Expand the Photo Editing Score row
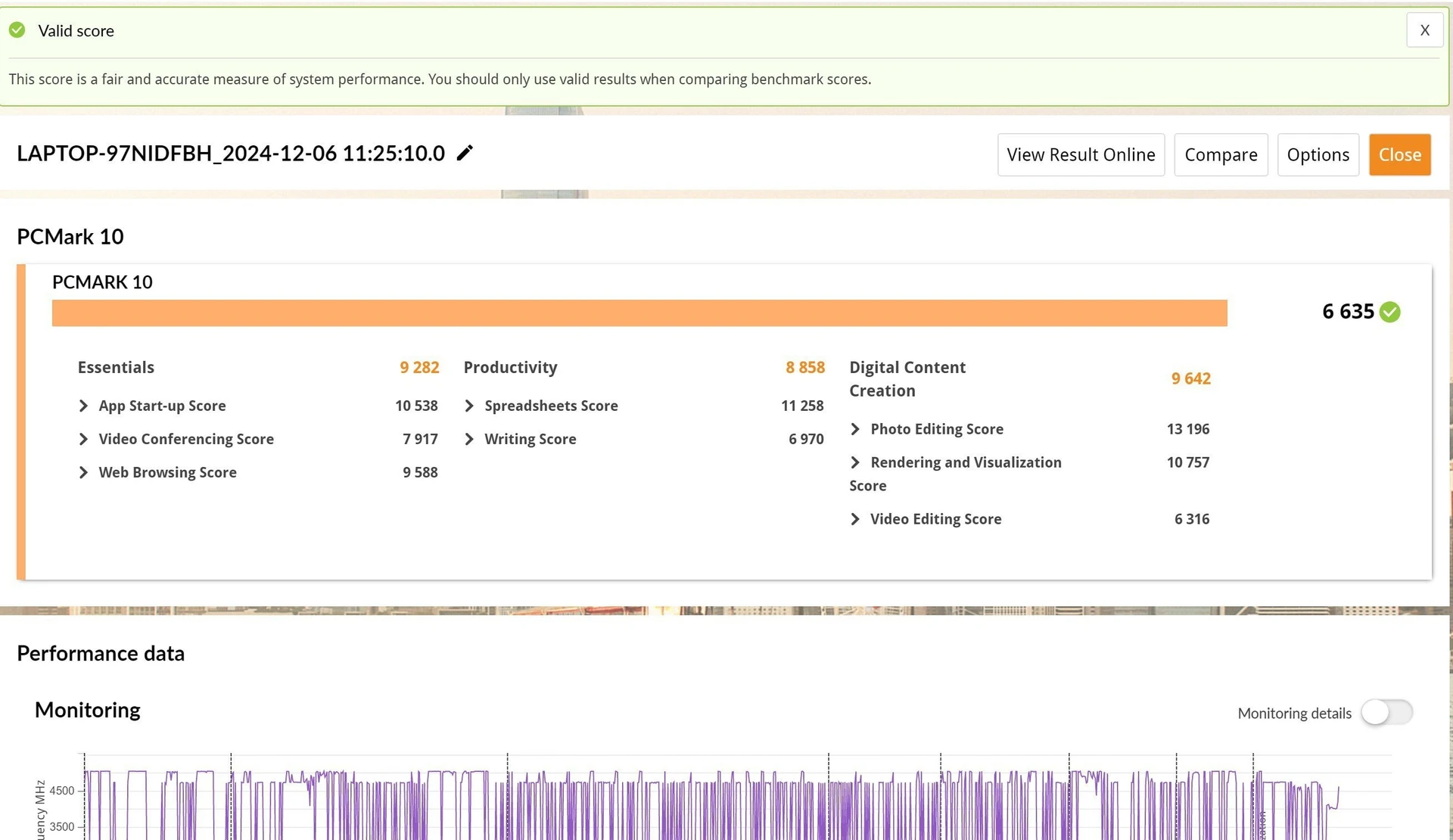This screenshot has height=840, width=1453. click(855, 429)
